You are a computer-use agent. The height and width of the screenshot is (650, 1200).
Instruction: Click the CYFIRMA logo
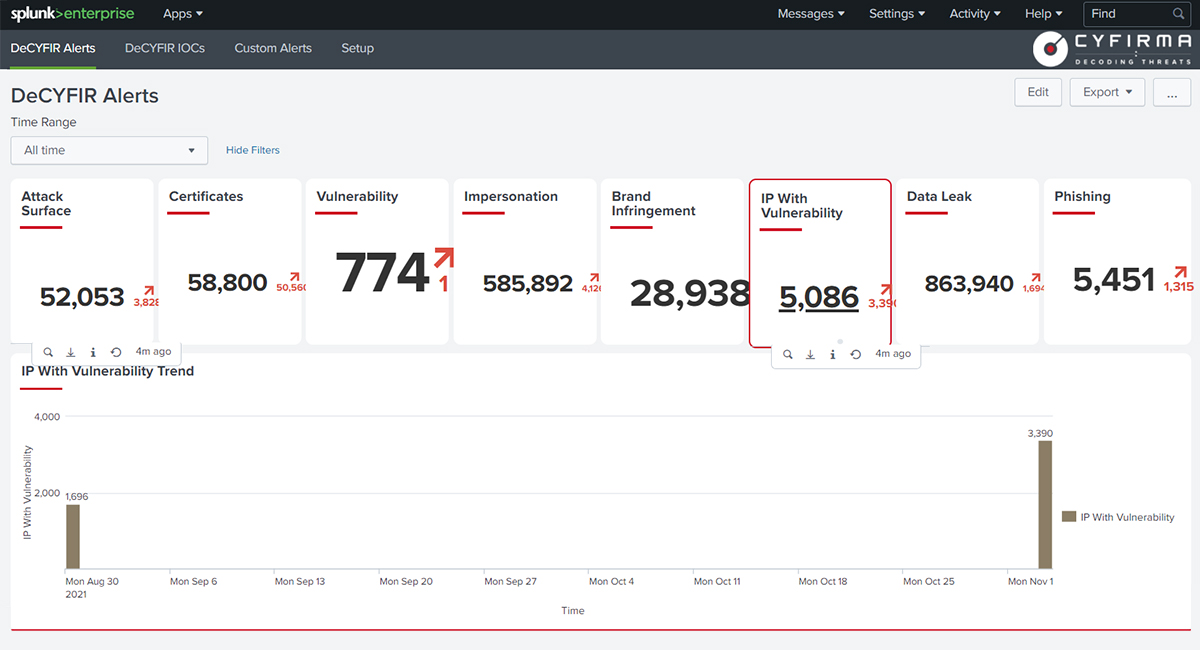1113,49
